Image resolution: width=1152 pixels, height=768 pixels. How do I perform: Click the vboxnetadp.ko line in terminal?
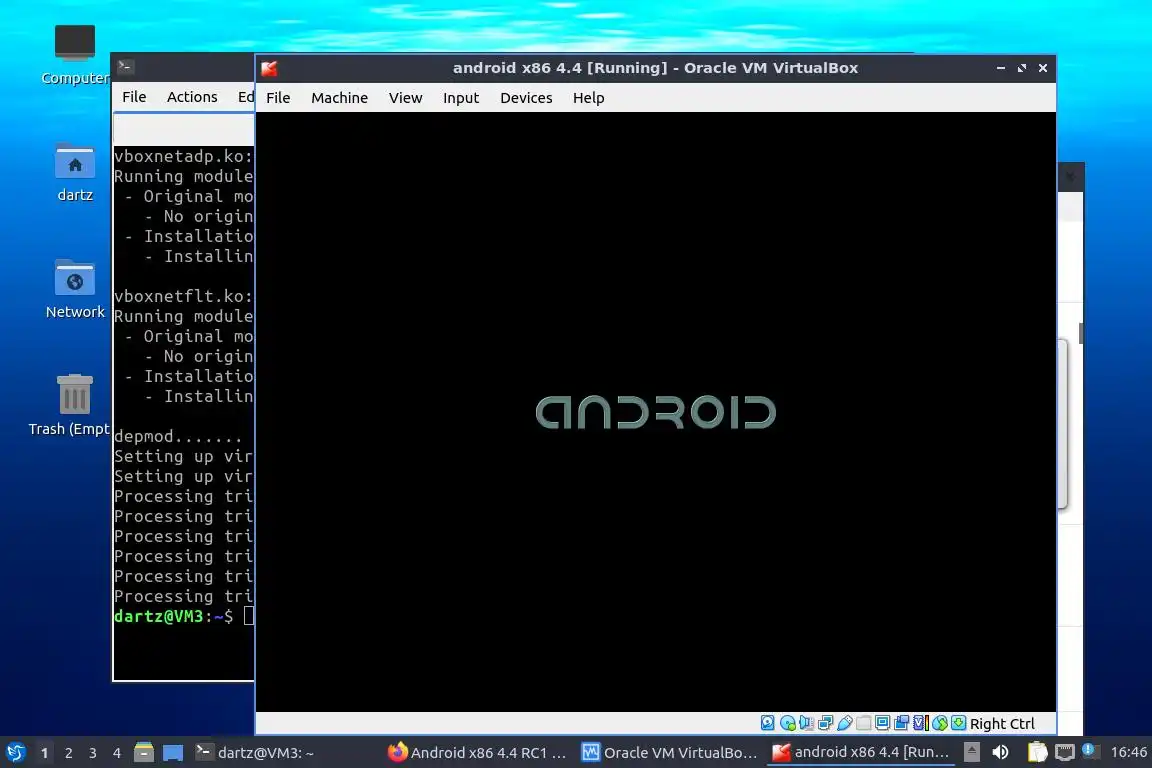pyautogui.click(x=184, y=156)
